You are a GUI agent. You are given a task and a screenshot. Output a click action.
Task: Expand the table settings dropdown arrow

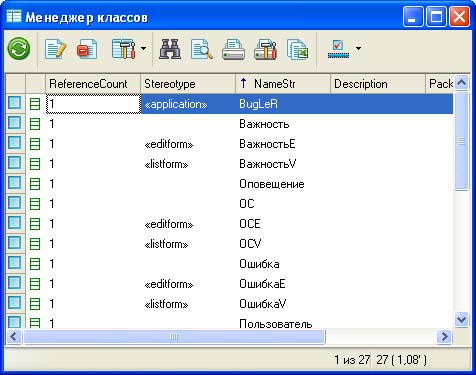coord(143,49)
